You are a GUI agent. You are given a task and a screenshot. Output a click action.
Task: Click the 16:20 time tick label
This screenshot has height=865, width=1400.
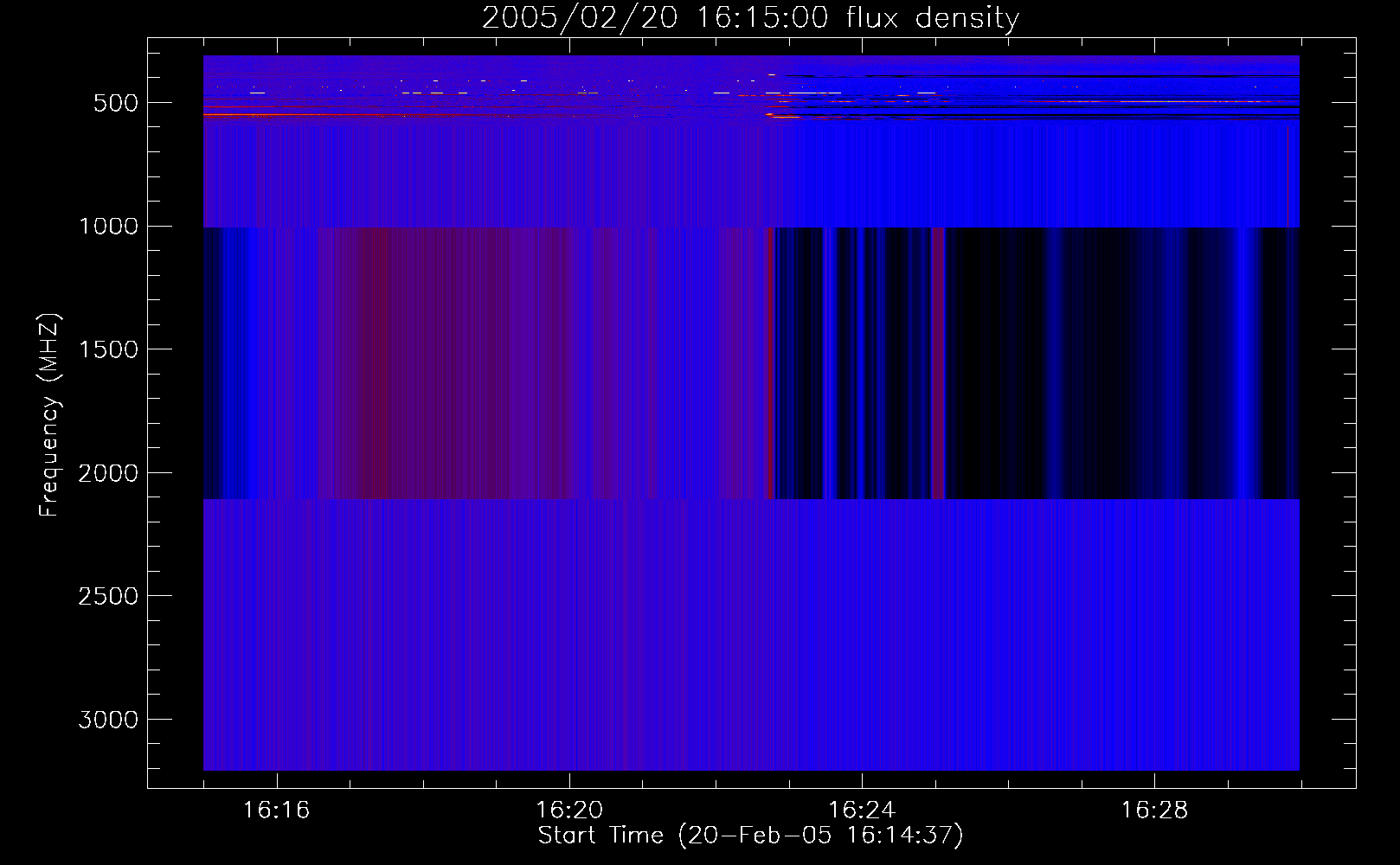(x=569, y=811)
